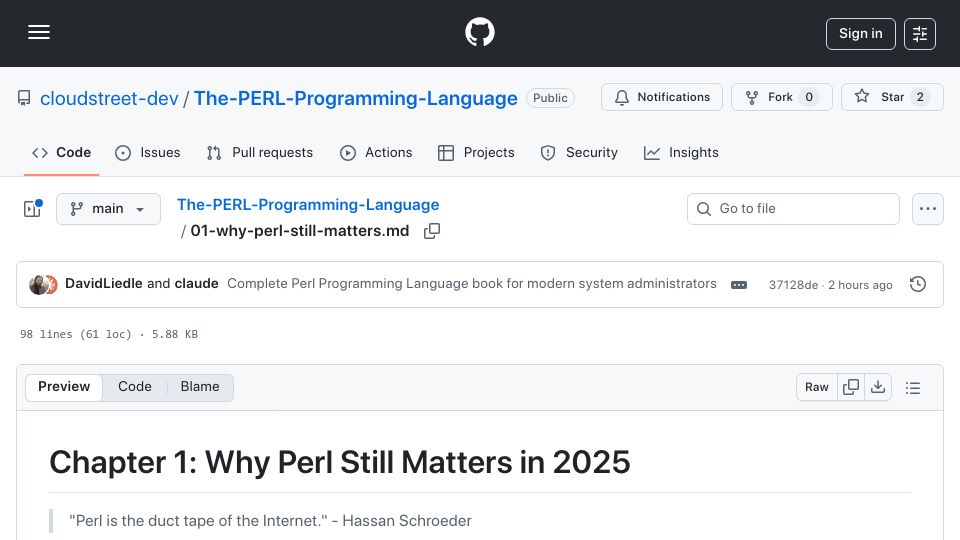Screen dimensions: 960x540
Task: Go to GitHub homepage via Octocat logo
Action: 479,32
